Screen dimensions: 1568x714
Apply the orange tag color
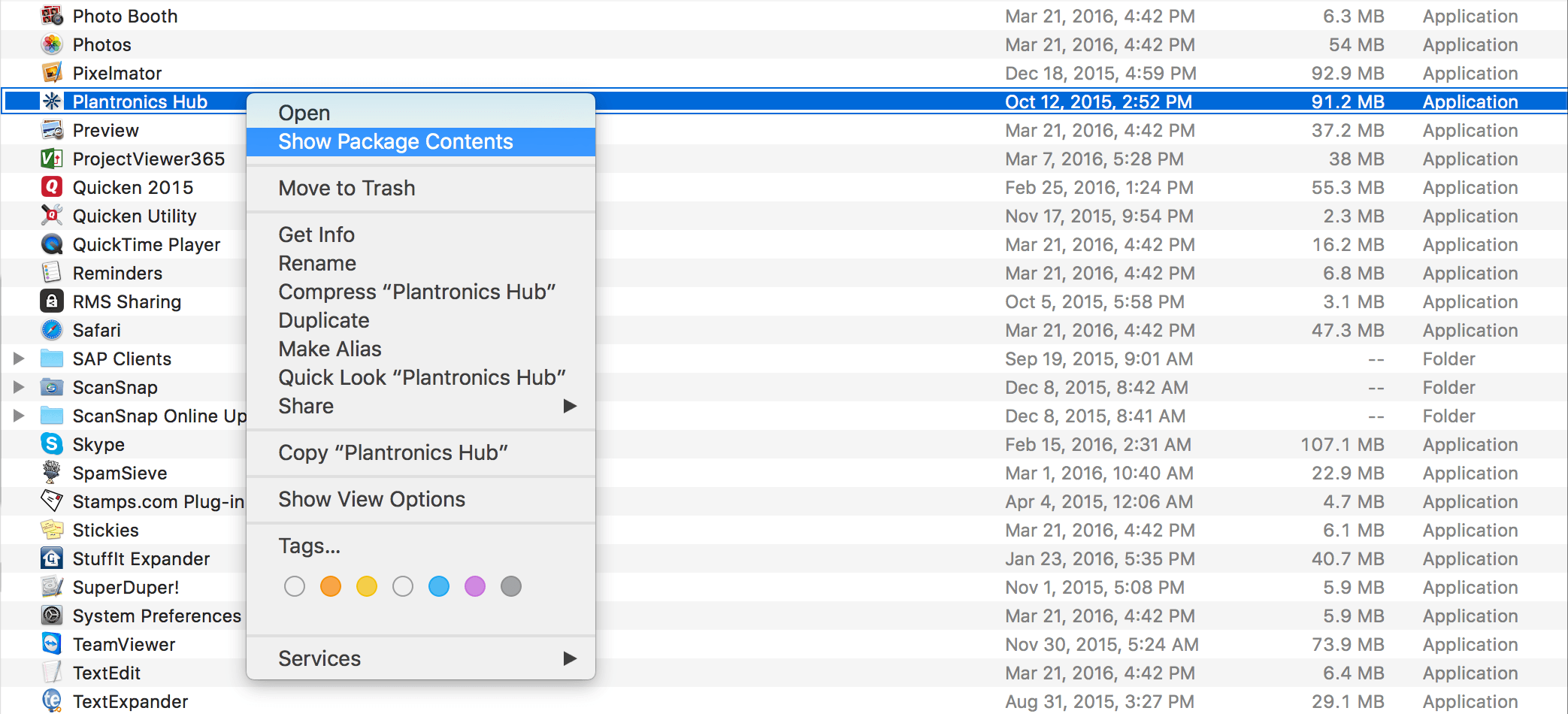(x=331, y=586)
